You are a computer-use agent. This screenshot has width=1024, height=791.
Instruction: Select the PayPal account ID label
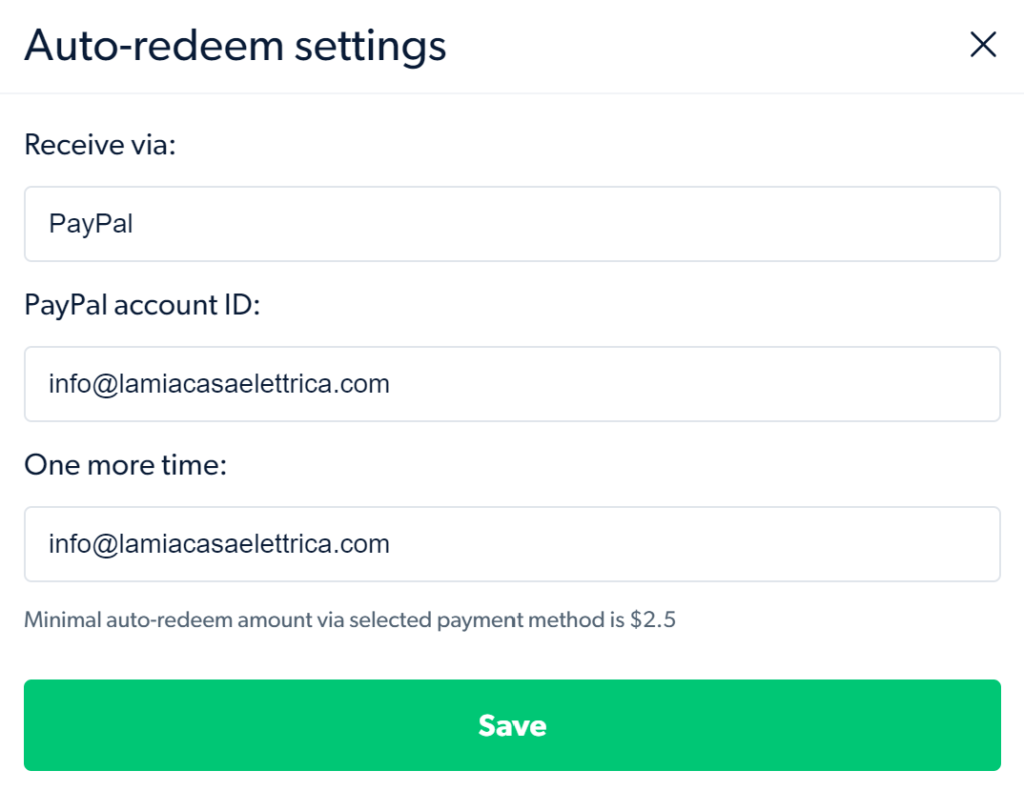point(142,305)
